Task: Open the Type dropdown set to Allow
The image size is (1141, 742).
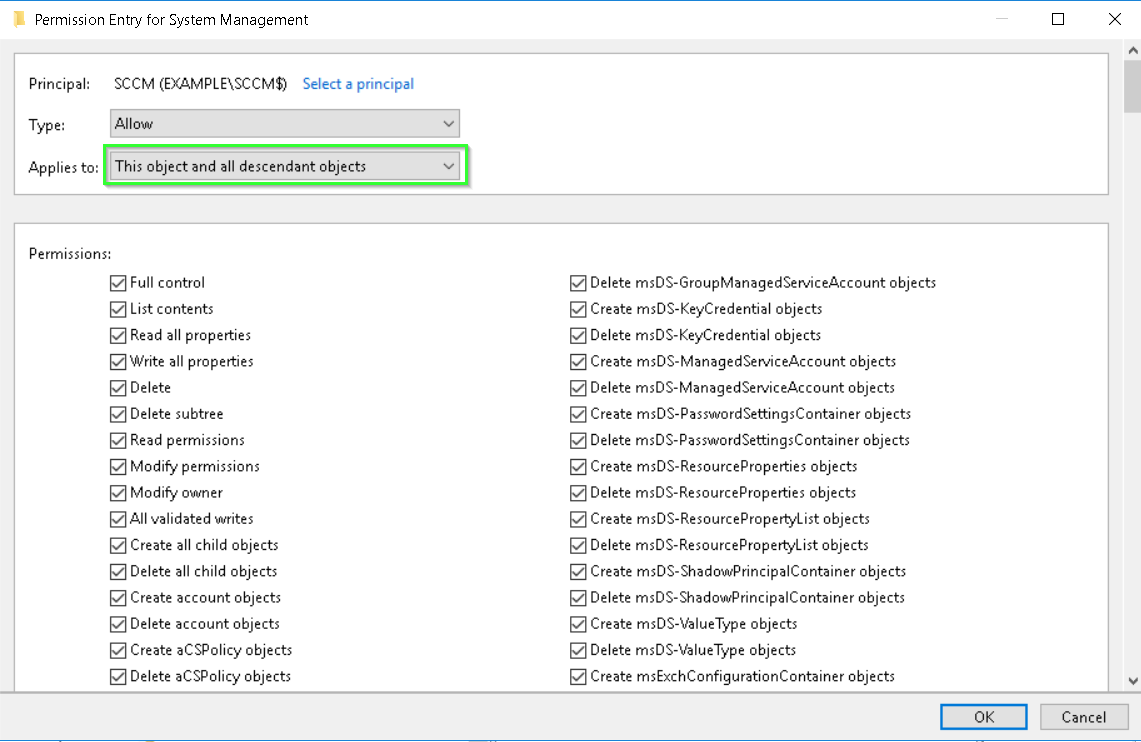Action: pyautogui.click(x=284, y=124)
